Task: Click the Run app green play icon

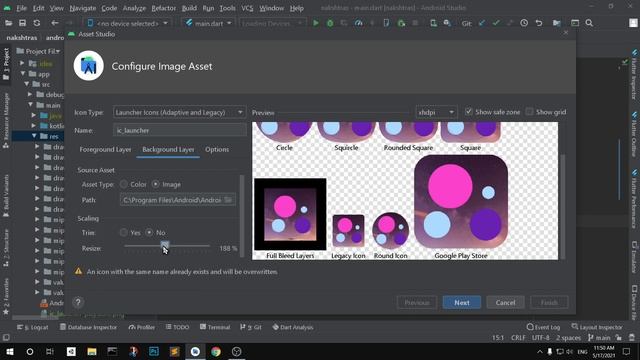Action: (316, 23)
